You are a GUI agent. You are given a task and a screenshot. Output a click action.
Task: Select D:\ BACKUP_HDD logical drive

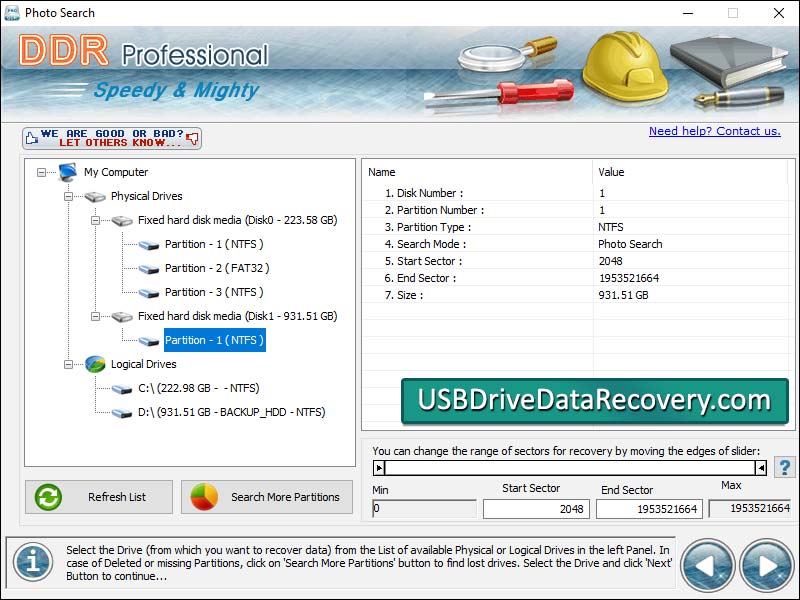pyautogui.click(x=231, y=412)
